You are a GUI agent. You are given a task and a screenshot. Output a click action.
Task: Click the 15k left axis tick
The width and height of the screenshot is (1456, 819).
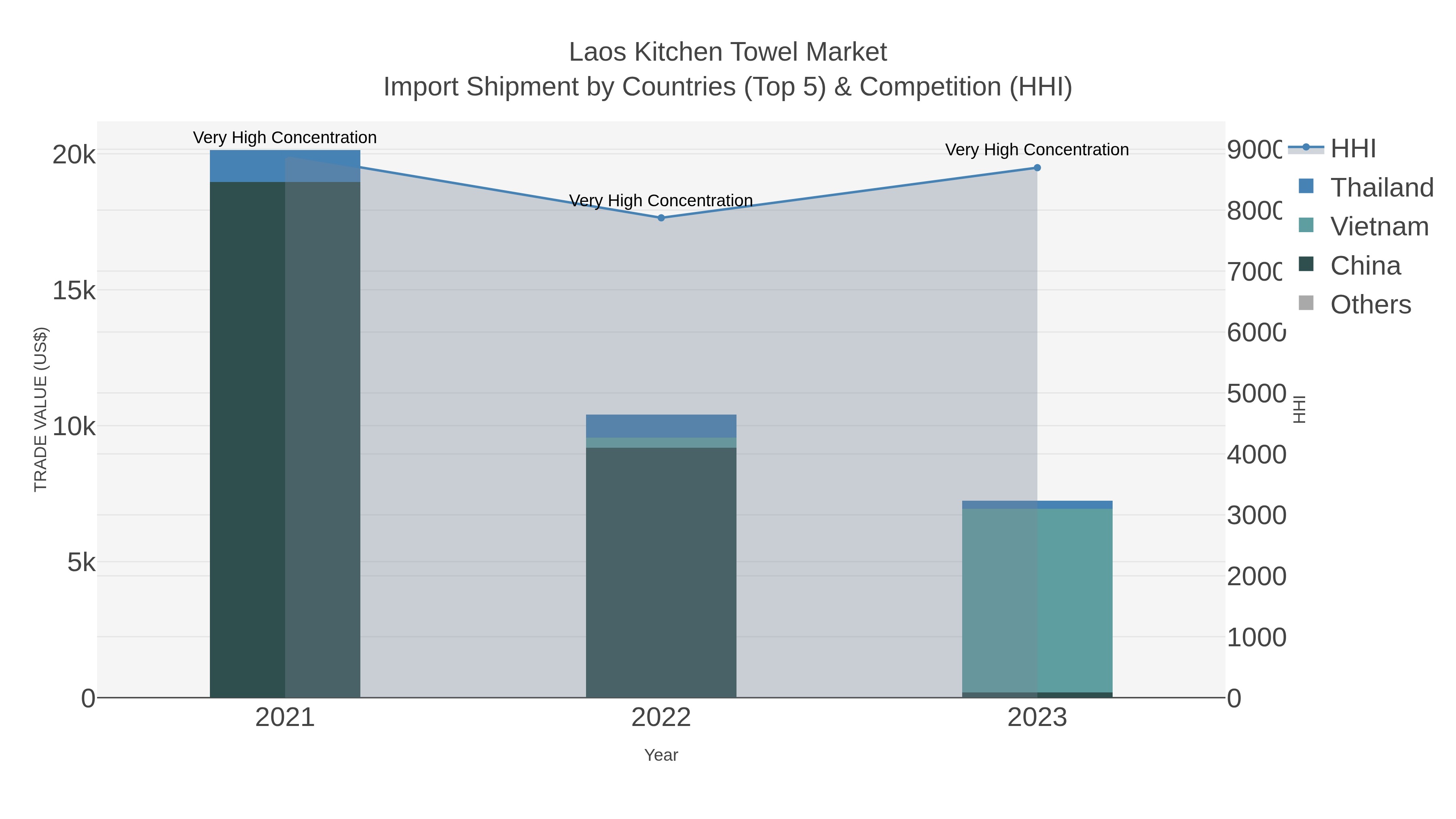(x=74, y=290)
